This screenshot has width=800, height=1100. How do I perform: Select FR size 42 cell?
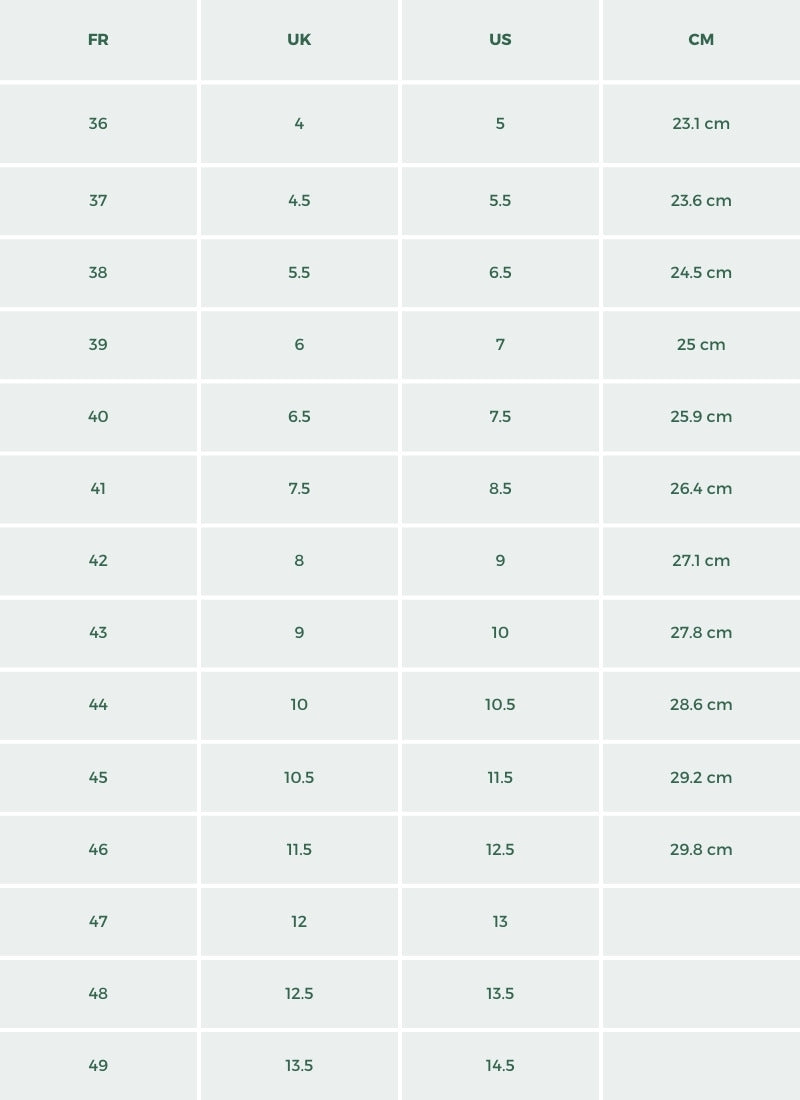coord(98,561)
